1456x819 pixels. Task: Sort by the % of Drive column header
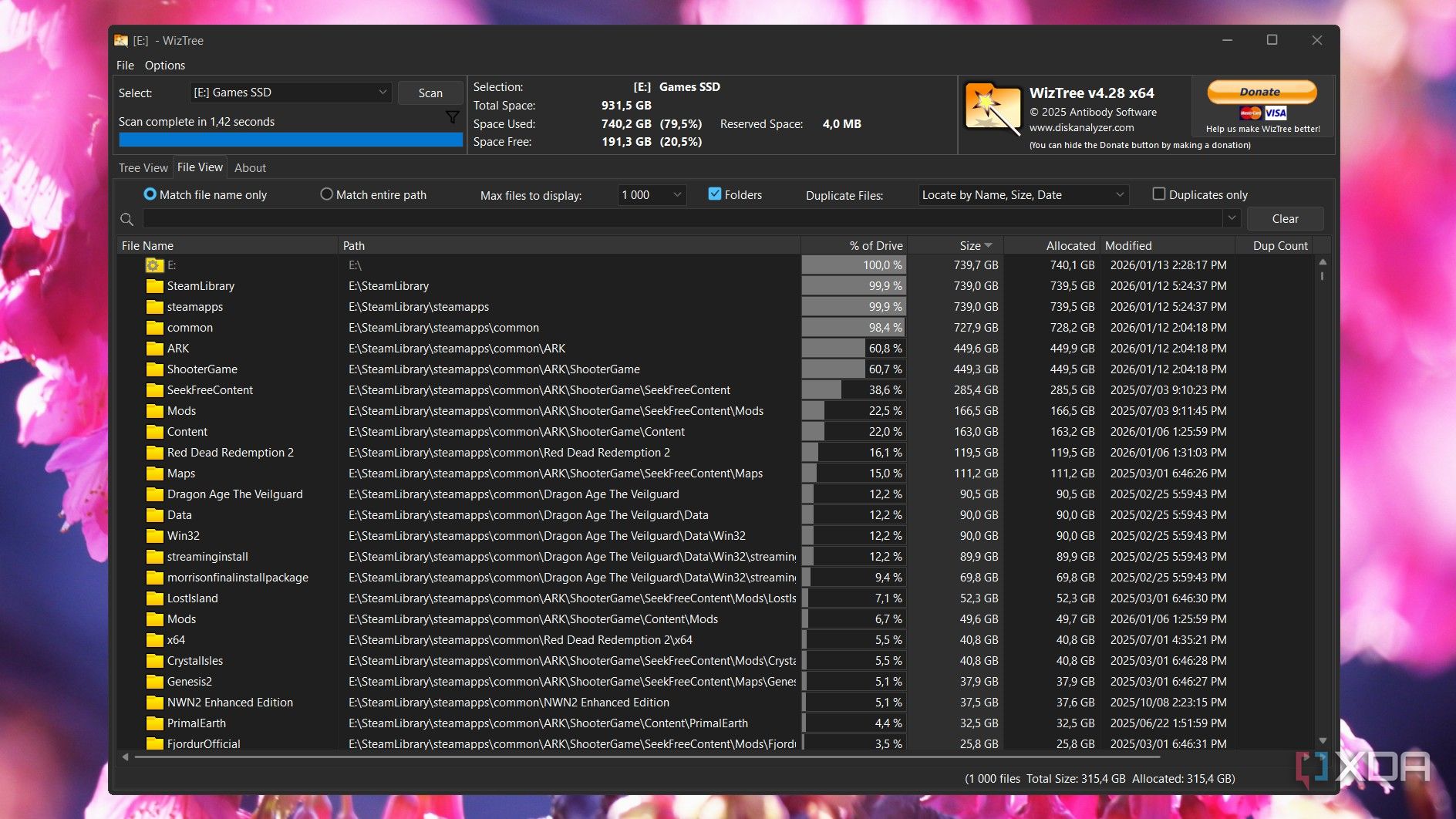click(x=854, y=245)
